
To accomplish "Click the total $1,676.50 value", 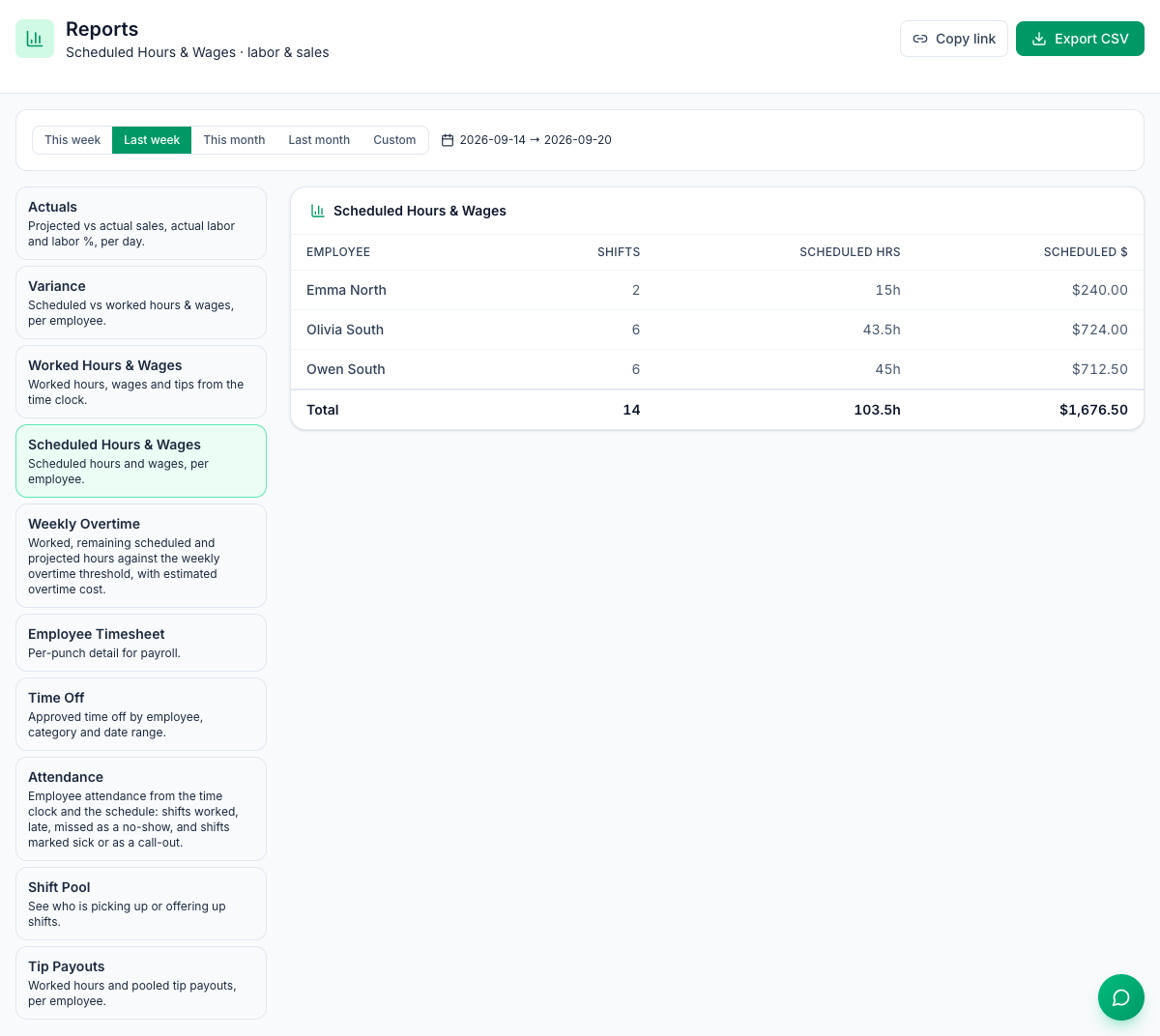I will [1093, 410].
